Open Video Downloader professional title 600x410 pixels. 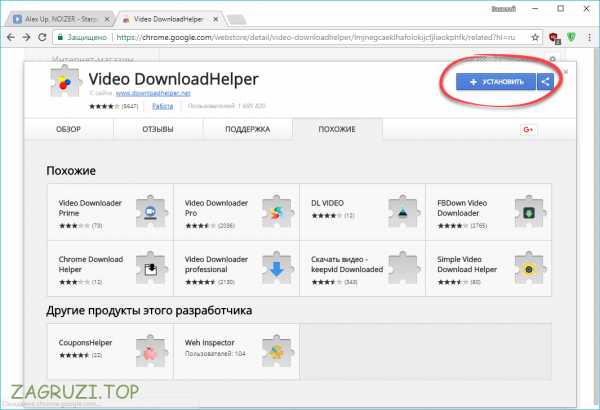click(216, 264)
